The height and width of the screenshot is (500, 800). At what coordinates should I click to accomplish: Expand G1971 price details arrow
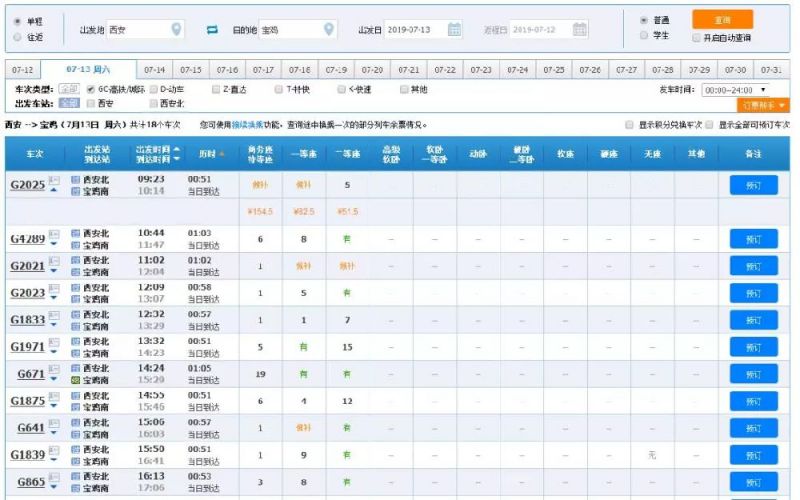pyautogui.click(x=54, y=352)
